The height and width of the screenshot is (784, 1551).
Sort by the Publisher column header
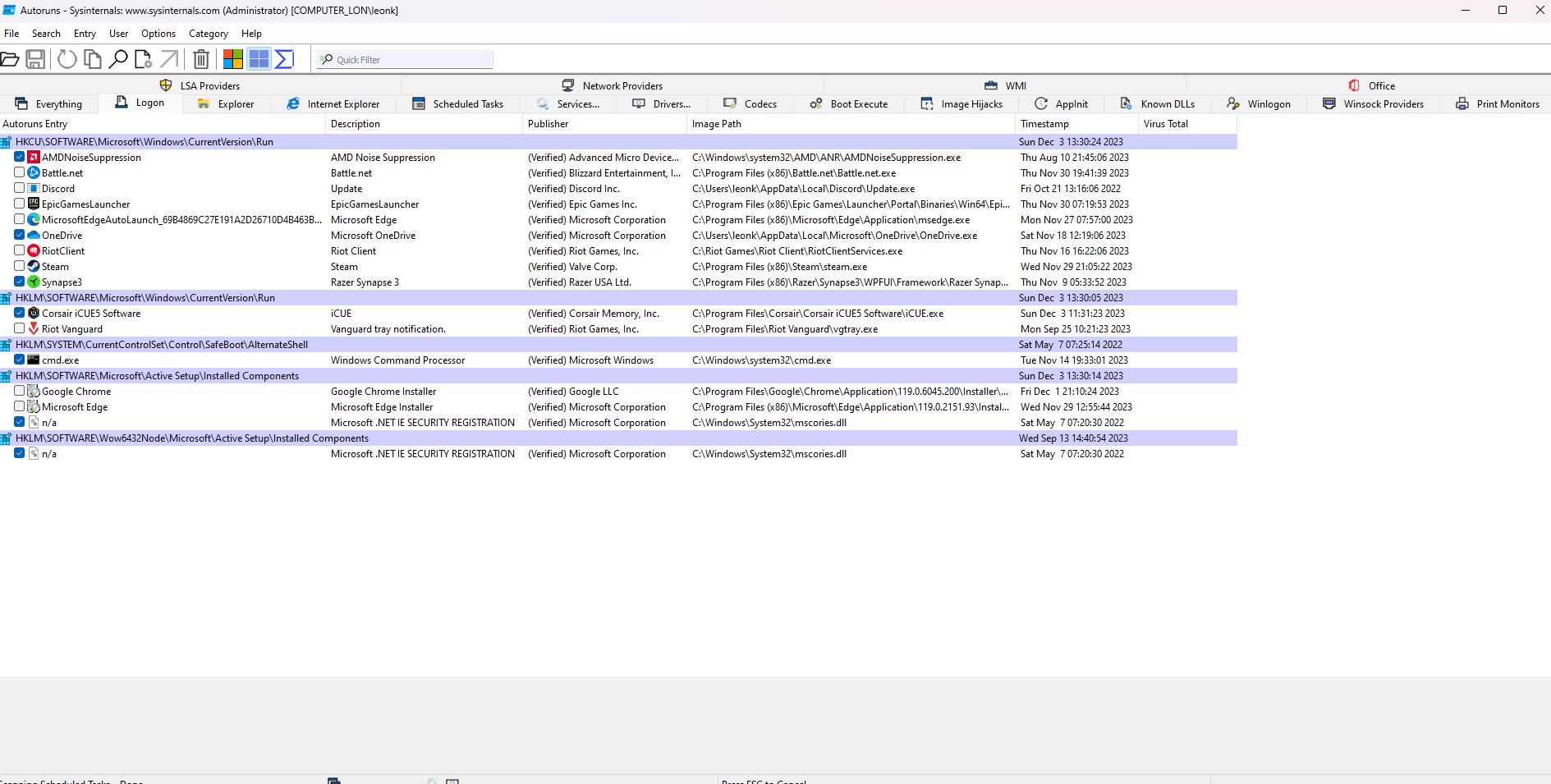[x=604, y=124]
